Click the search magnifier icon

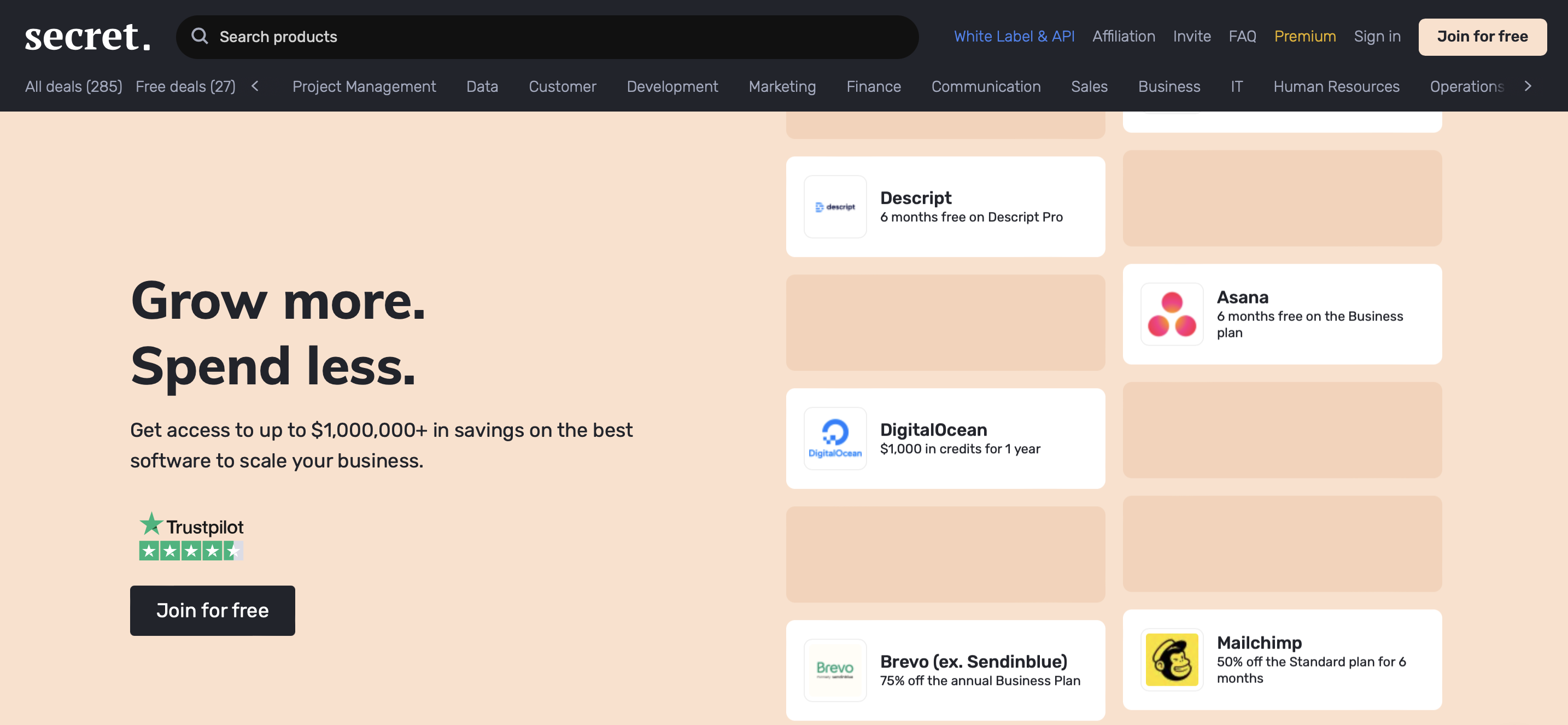199,37
